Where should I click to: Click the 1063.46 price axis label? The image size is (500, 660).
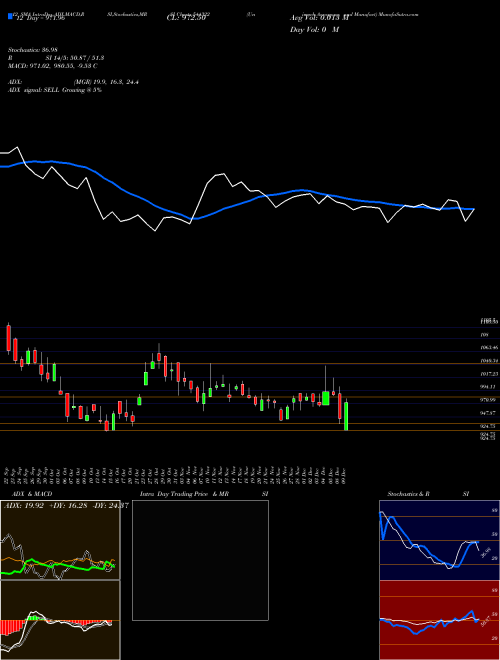tap(490, 348)
